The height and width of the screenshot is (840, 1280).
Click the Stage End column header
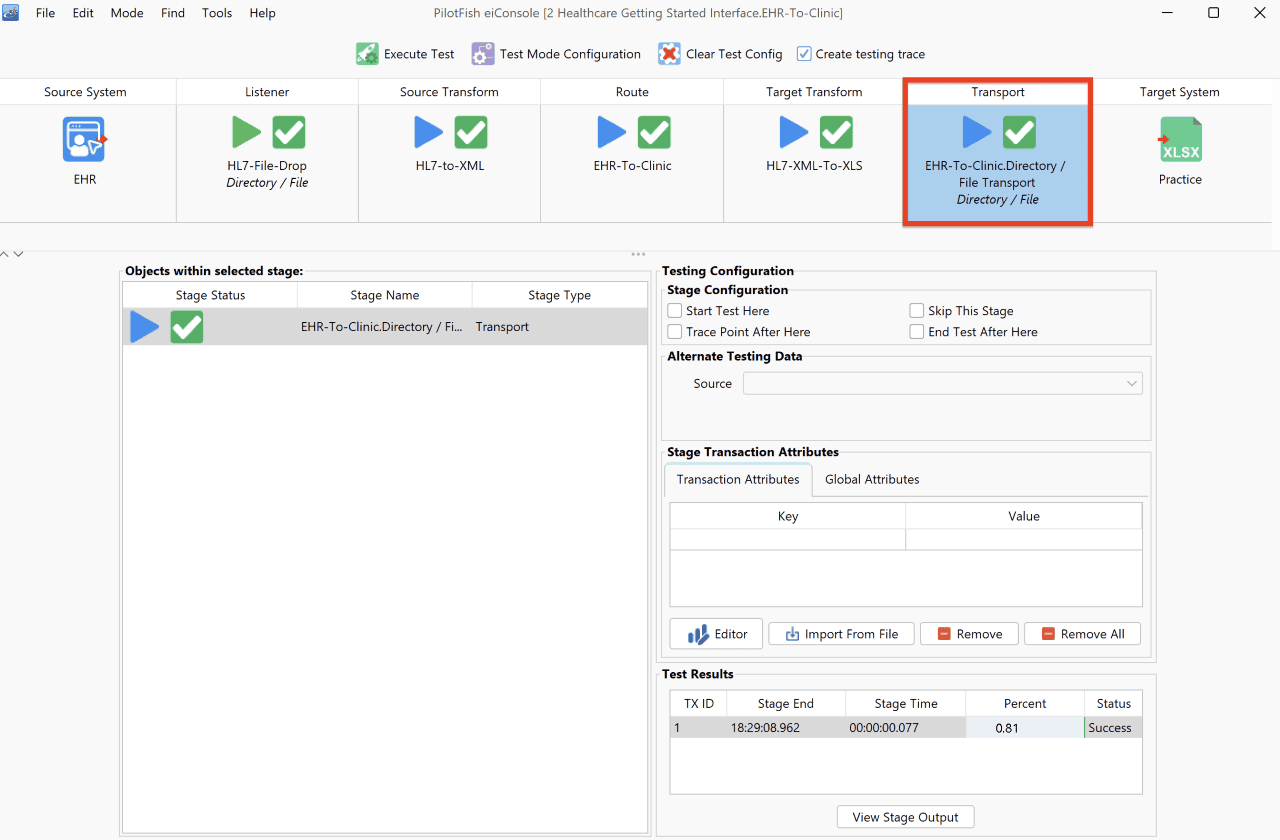pos(786,703)
